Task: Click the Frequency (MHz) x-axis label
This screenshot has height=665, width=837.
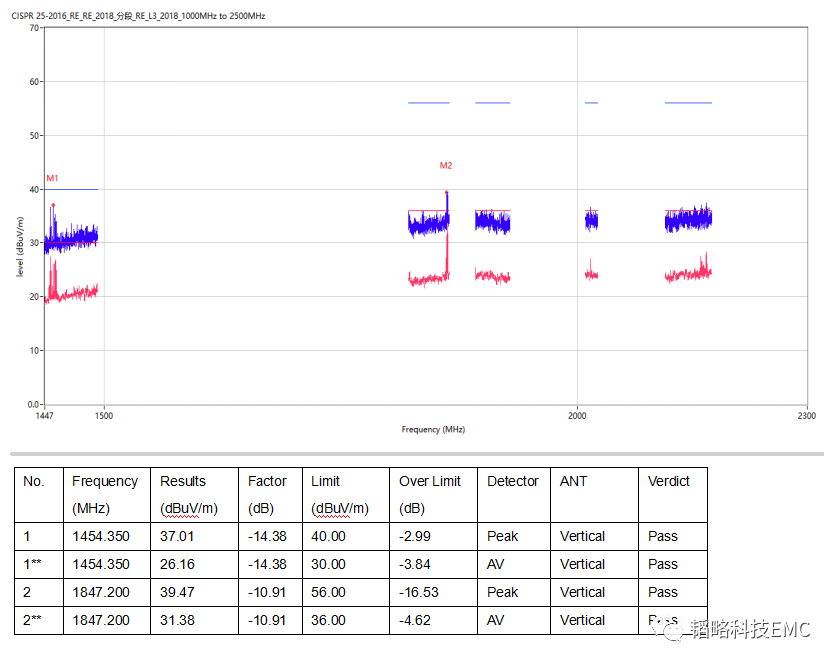Action: tap(433, 429)
